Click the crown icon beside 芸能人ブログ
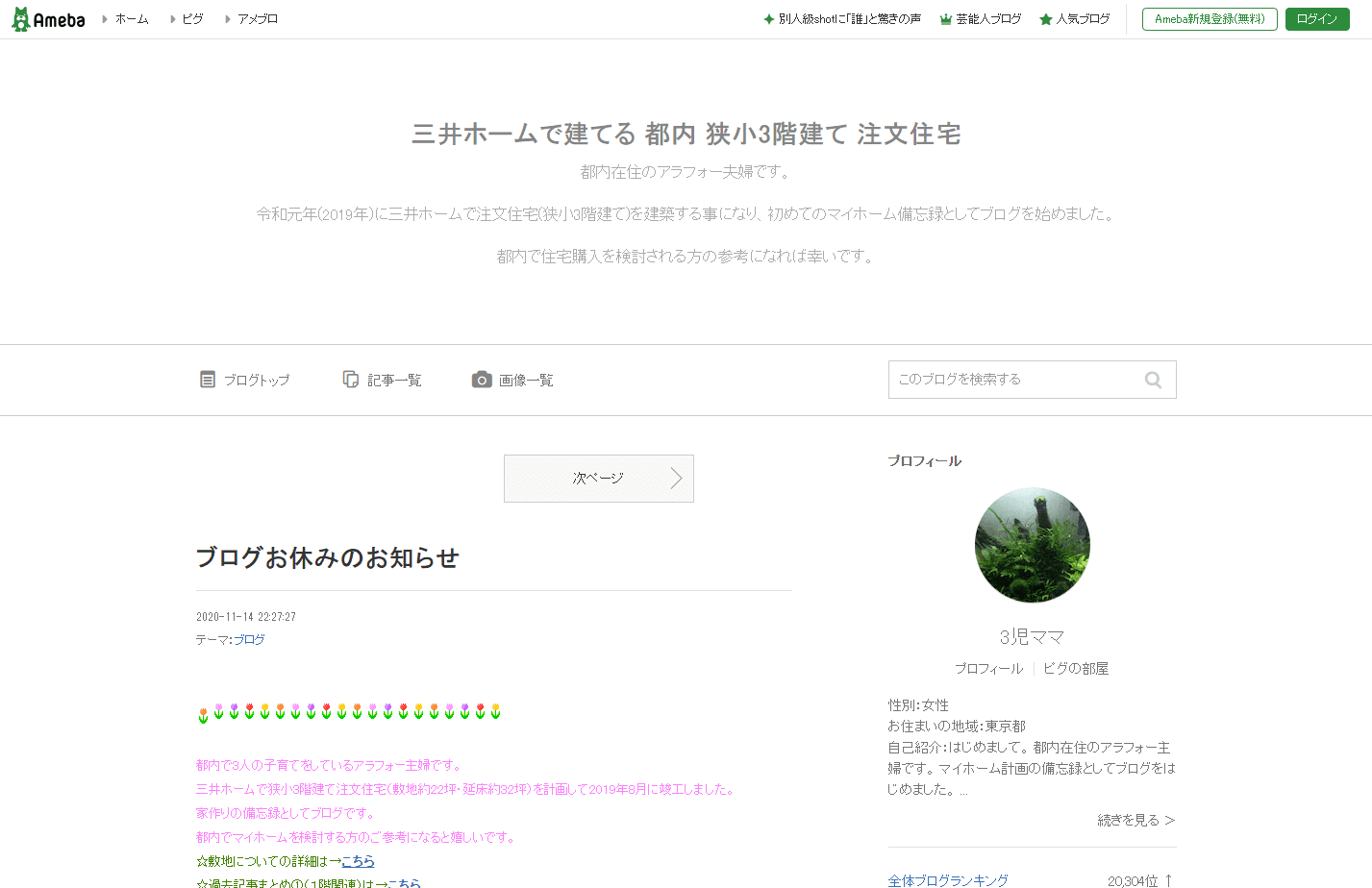Viewport: 1372px width, 888px height. [945, 19]
